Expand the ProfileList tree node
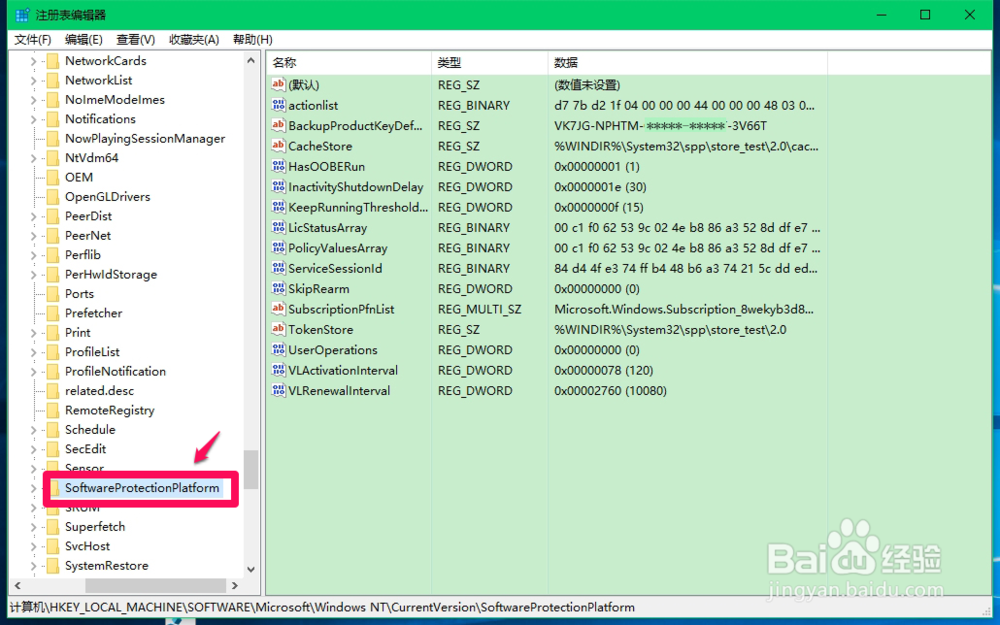This screenshot has width=1000, height=625. 33,352
